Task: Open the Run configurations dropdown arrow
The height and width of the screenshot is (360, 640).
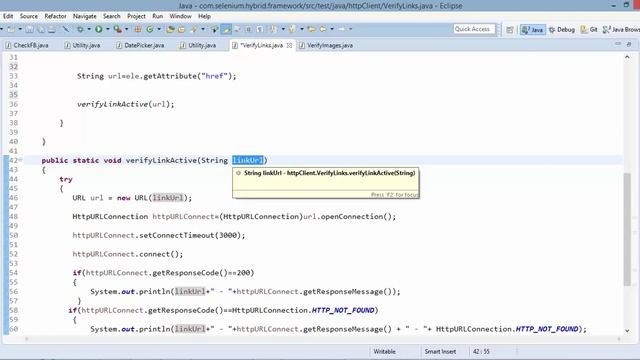Action: [x=108, y=29]
